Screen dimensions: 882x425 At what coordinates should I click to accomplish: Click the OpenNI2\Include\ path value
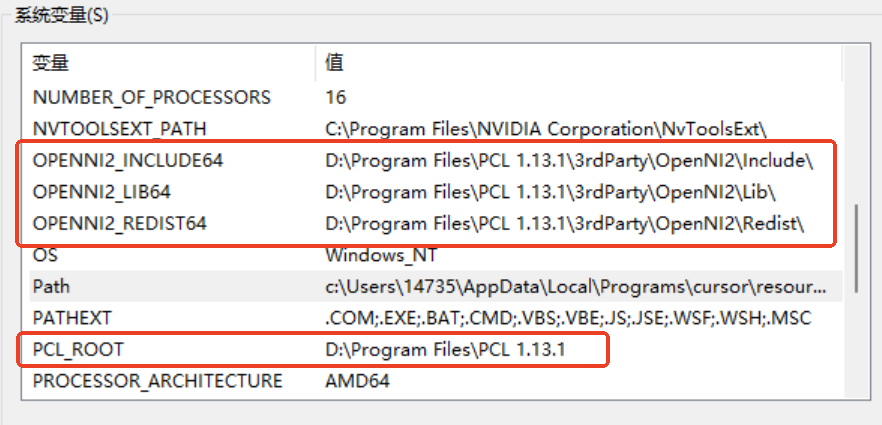pos(569,161)
